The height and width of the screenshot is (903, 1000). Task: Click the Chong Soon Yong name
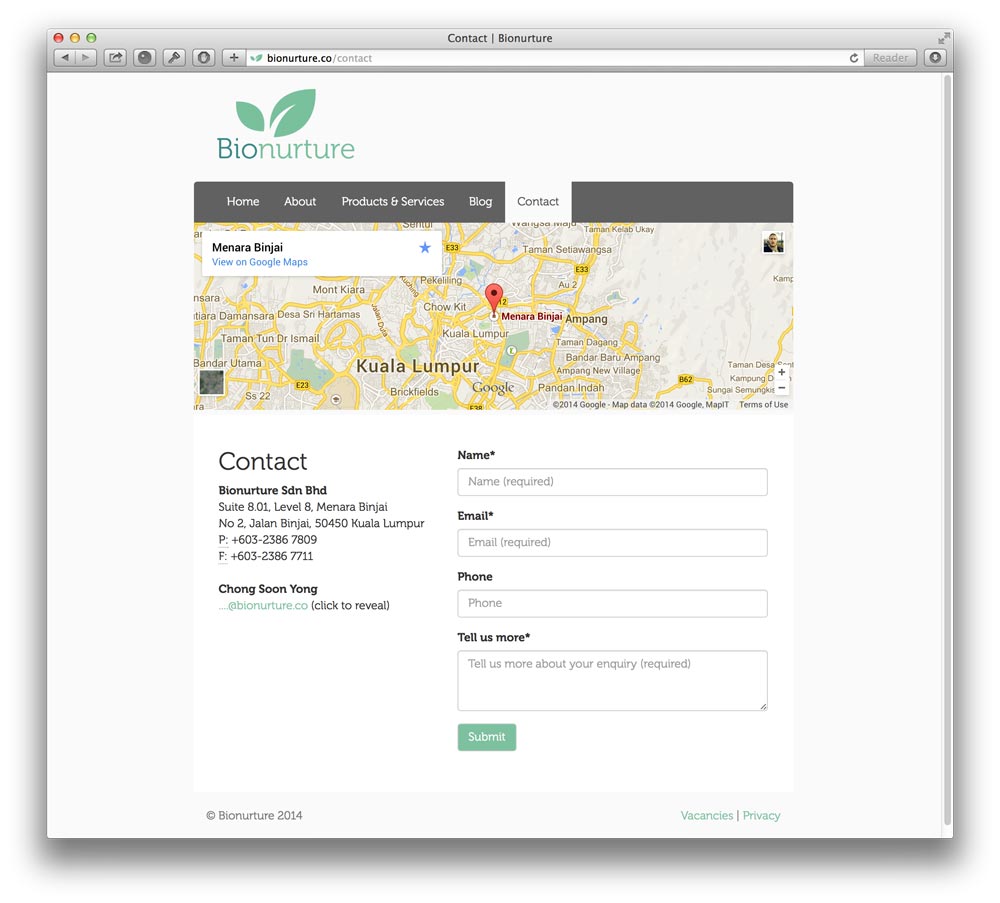click(268, 589)
